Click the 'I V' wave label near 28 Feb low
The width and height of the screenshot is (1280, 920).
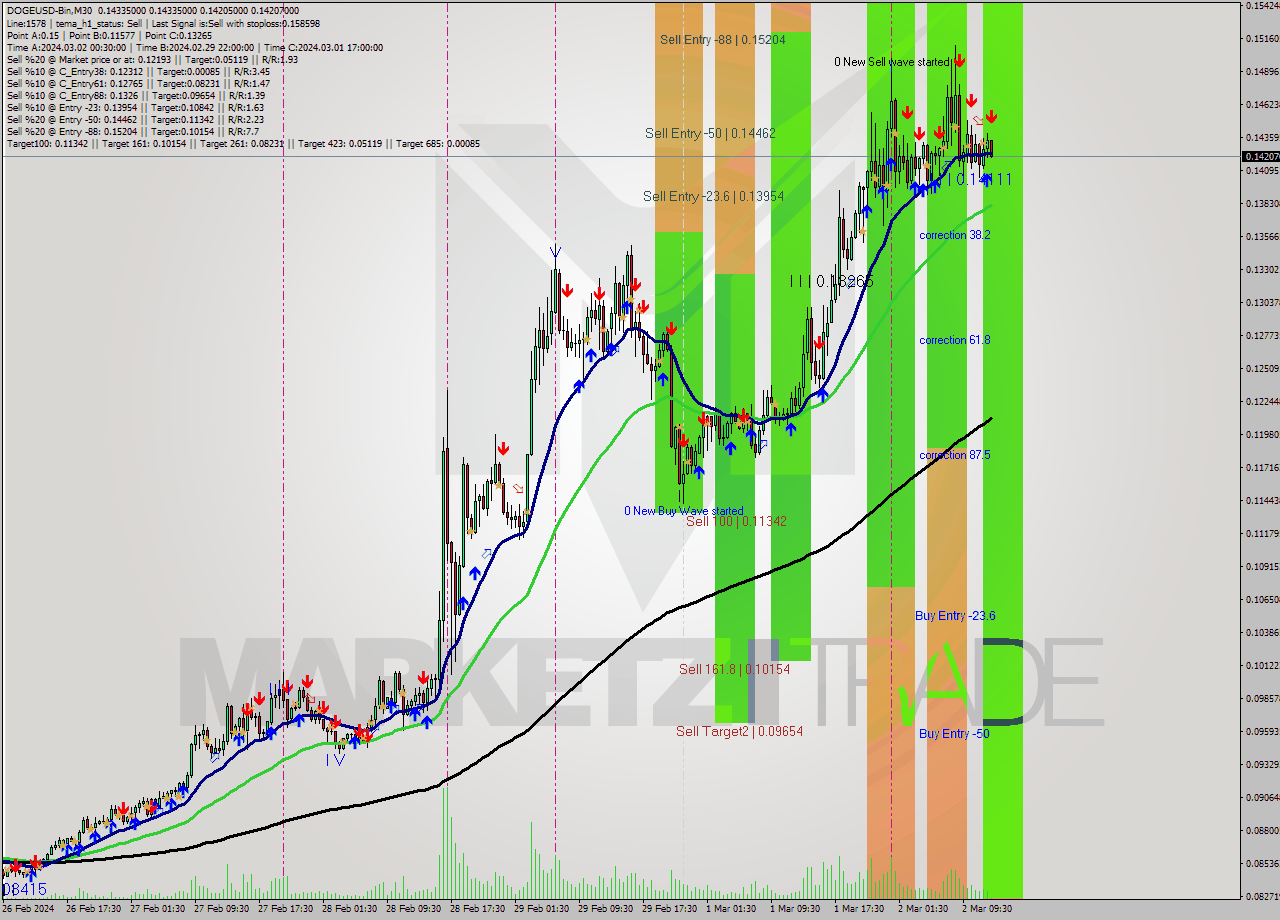pos(335,760)
